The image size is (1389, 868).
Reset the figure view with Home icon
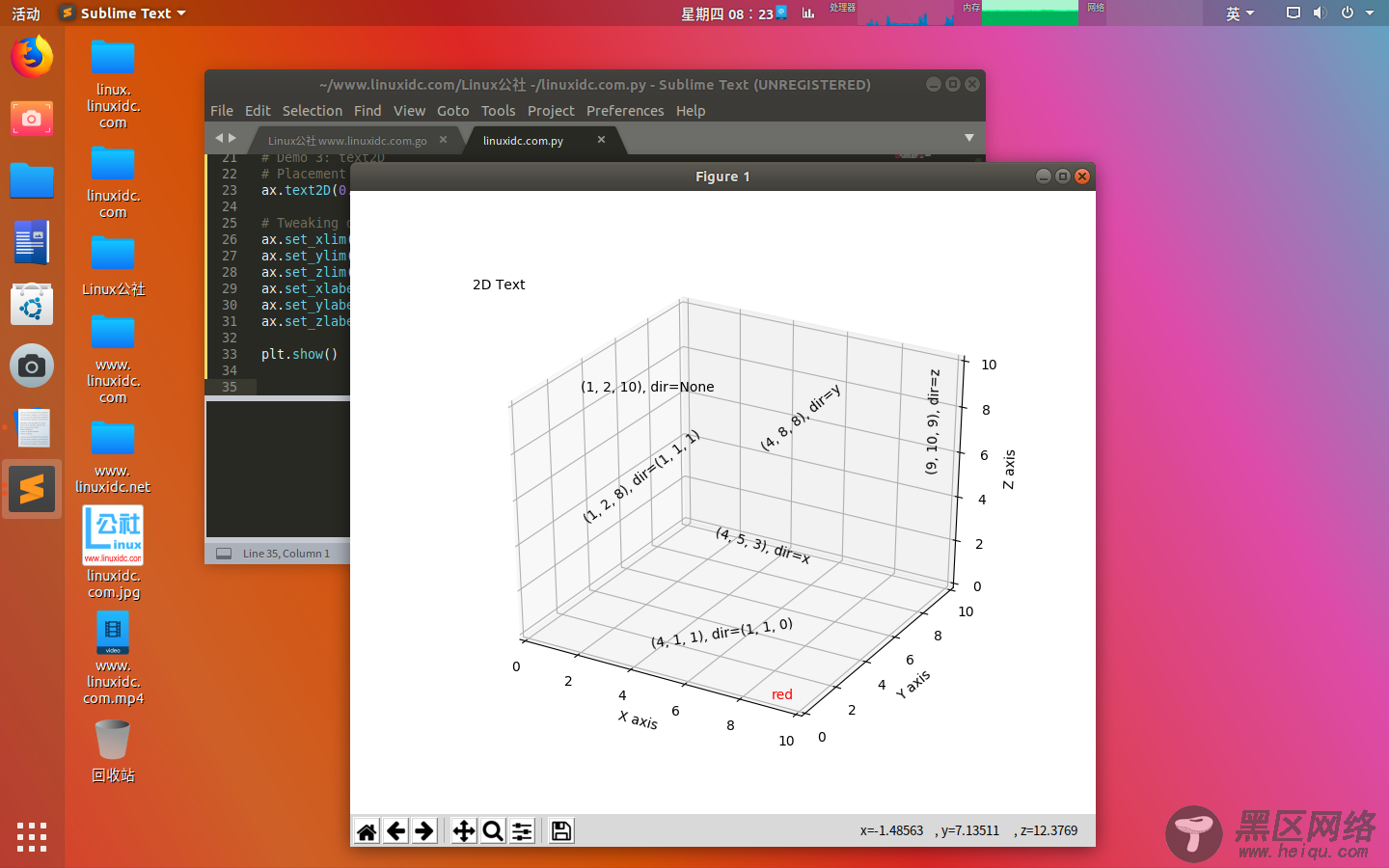(x=368, y=830)
